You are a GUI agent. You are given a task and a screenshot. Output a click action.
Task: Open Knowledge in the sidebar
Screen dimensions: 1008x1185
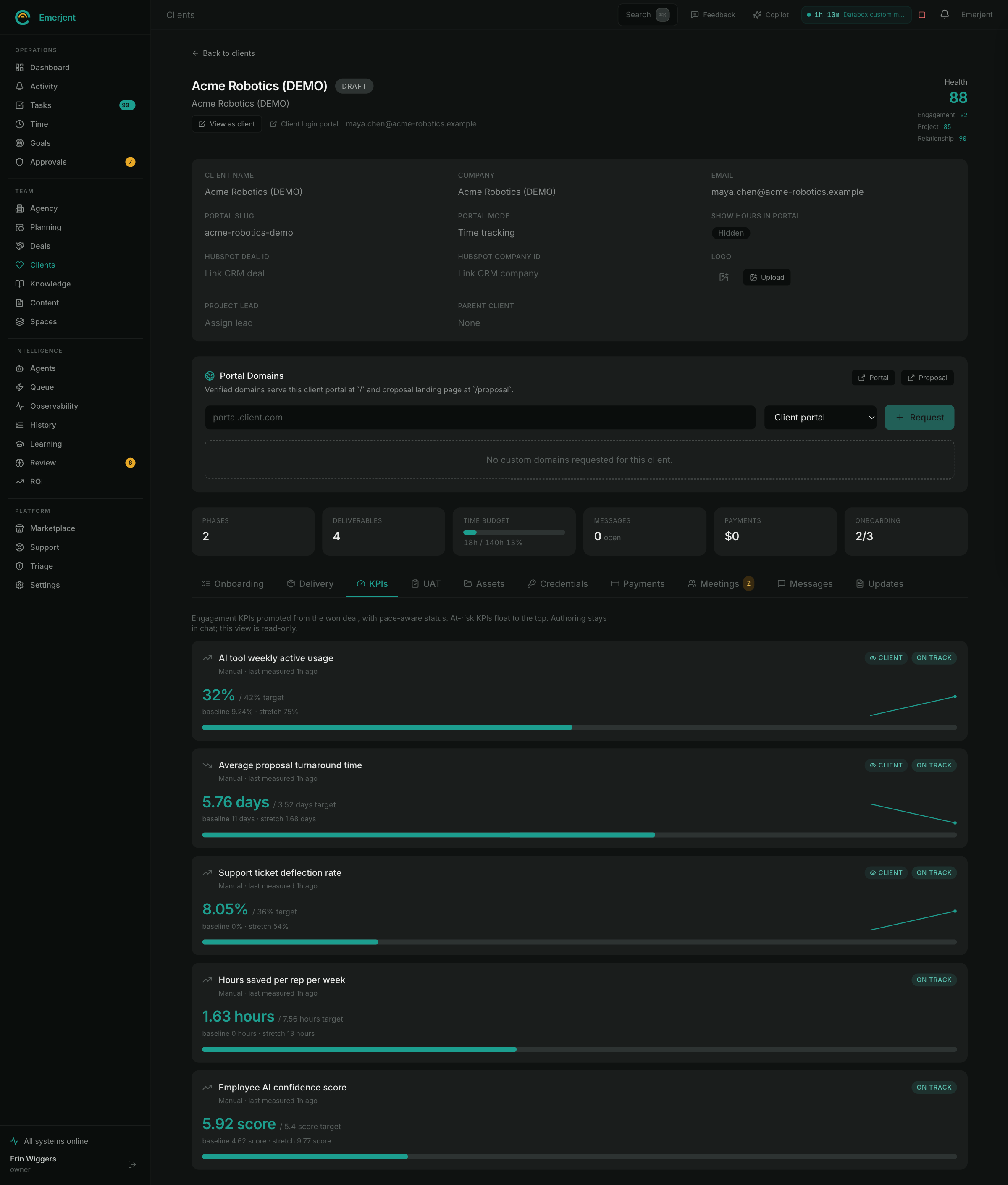click(x=75, y=284)
